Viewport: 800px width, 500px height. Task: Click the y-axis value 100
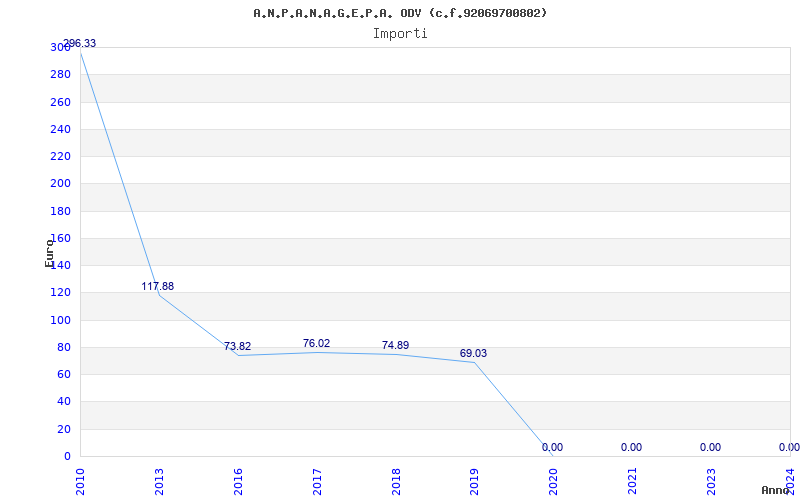60,320
